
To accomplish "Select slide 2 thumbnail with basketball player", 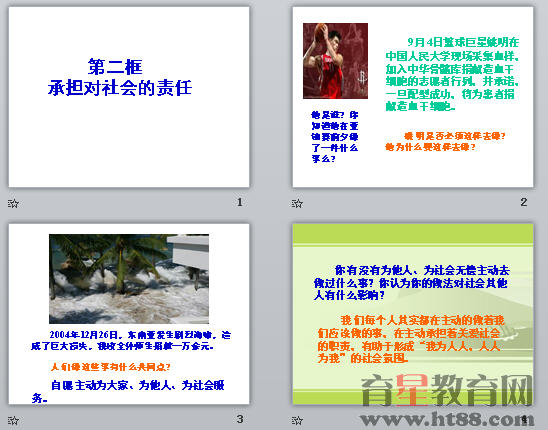I will 413,97.
